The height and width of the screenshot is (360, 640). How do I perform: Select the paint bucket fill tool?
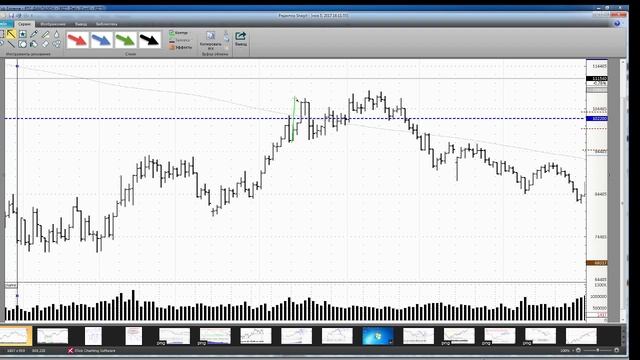click(34, 44)
